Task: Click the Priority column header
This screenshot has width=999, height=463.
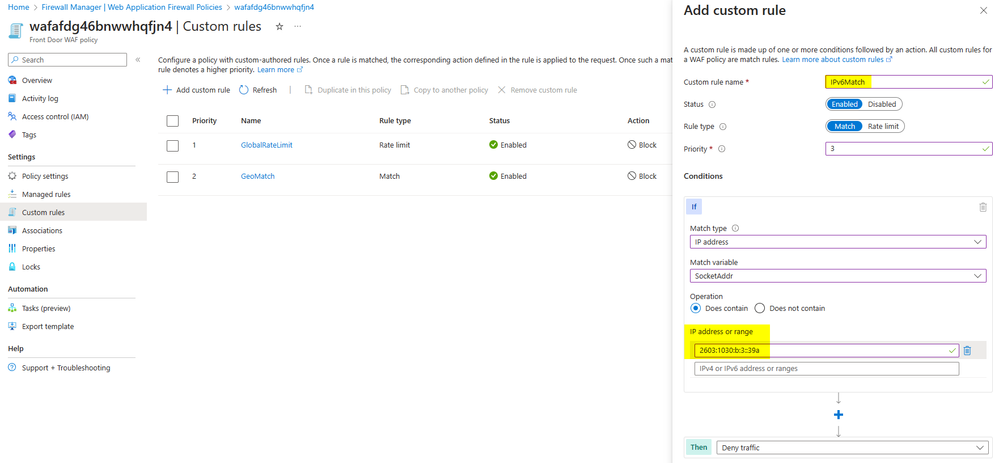Action: point(205,120)
